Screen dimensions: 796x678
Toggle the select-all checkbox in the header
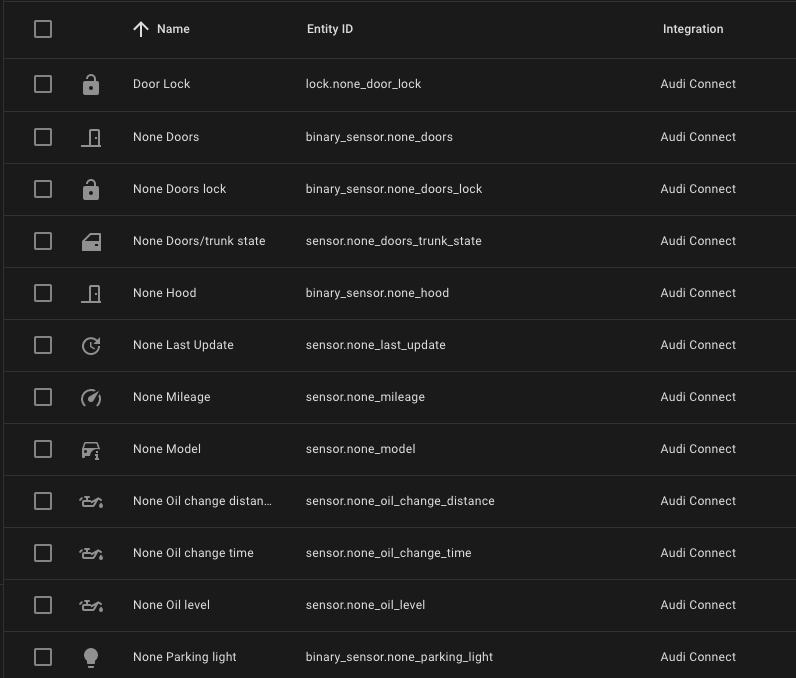(x=43, y=29)
